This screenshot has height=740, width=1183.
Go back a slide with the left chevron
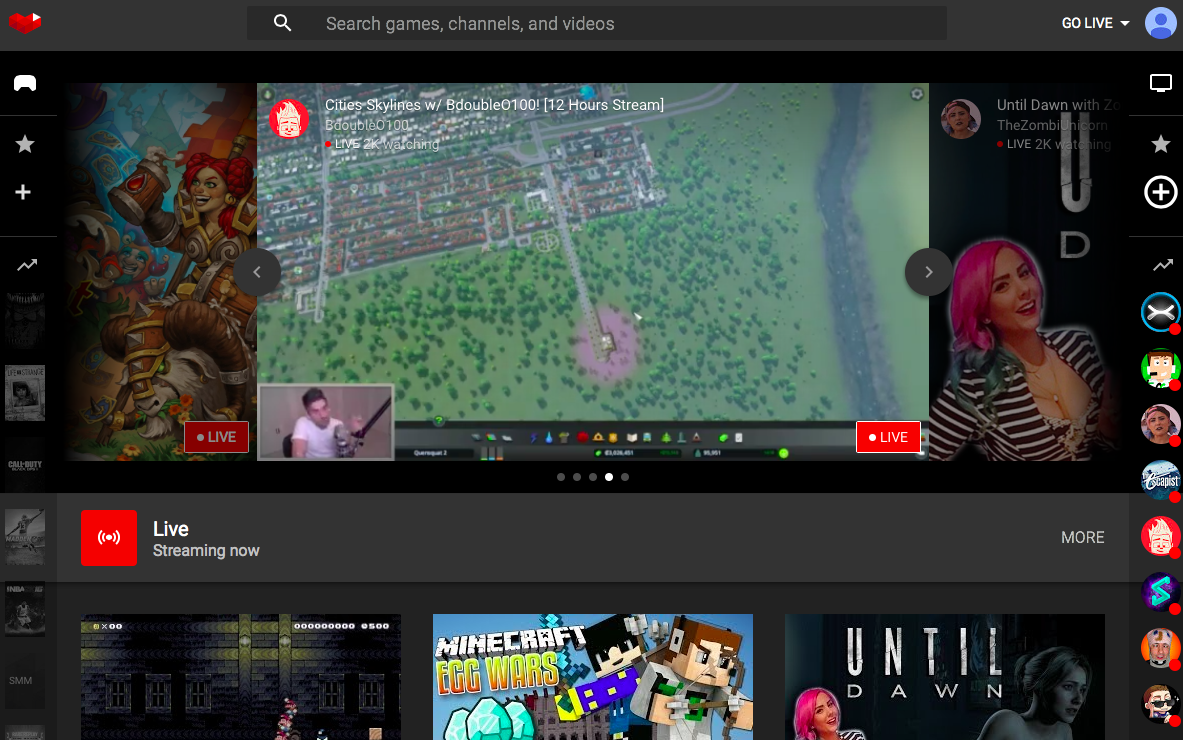[257, 272]
